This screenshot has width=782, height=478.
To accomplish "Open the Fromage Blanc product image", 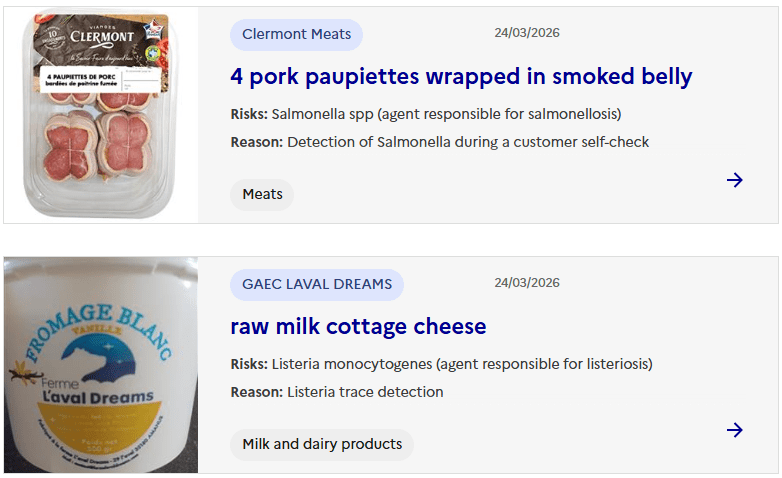I will click(100, 365).
